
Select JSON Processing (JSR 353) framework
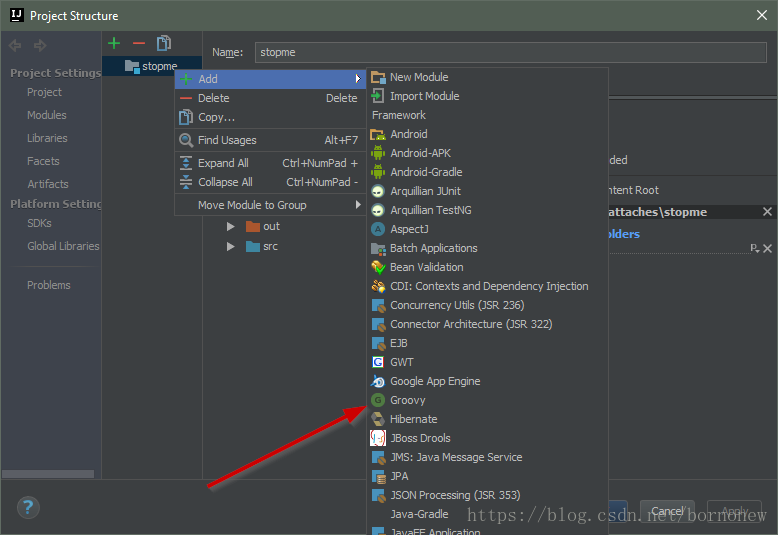tap(487, 495)
